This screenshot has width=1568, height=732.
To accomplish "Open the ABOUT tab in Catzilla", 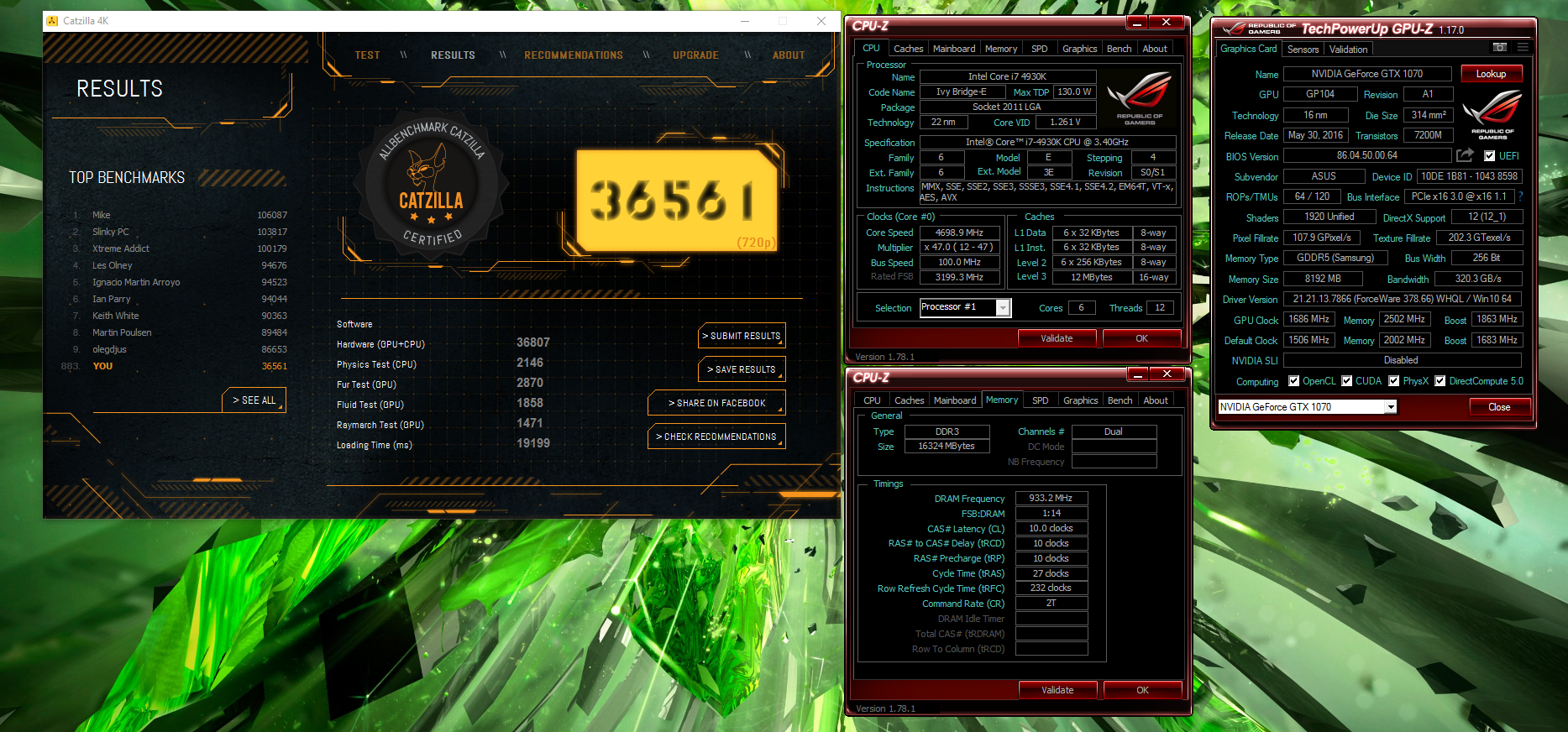I will click(789, 55).
